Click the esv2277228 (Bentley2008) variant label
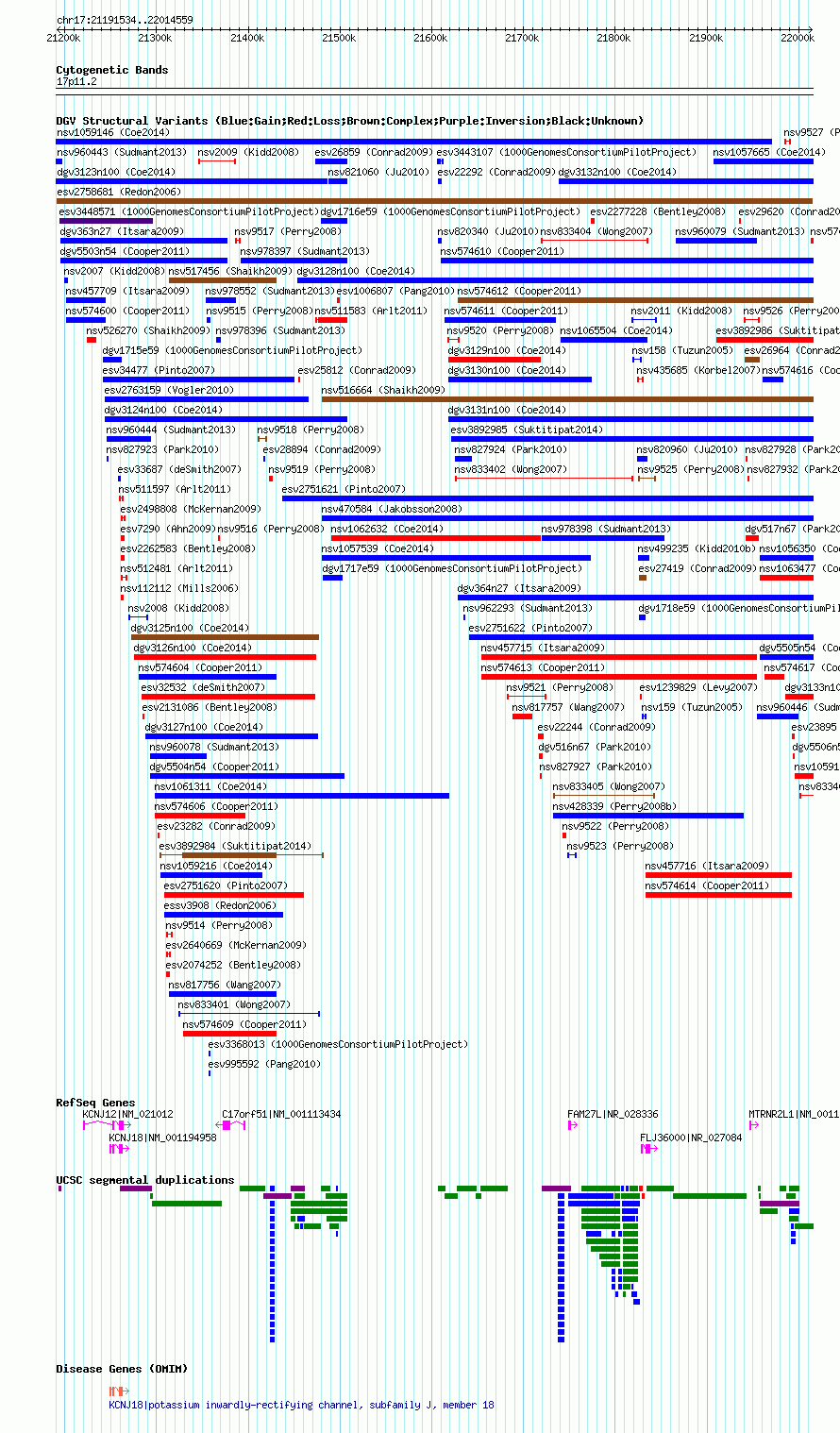The image size is (840, 1433). 658,211
